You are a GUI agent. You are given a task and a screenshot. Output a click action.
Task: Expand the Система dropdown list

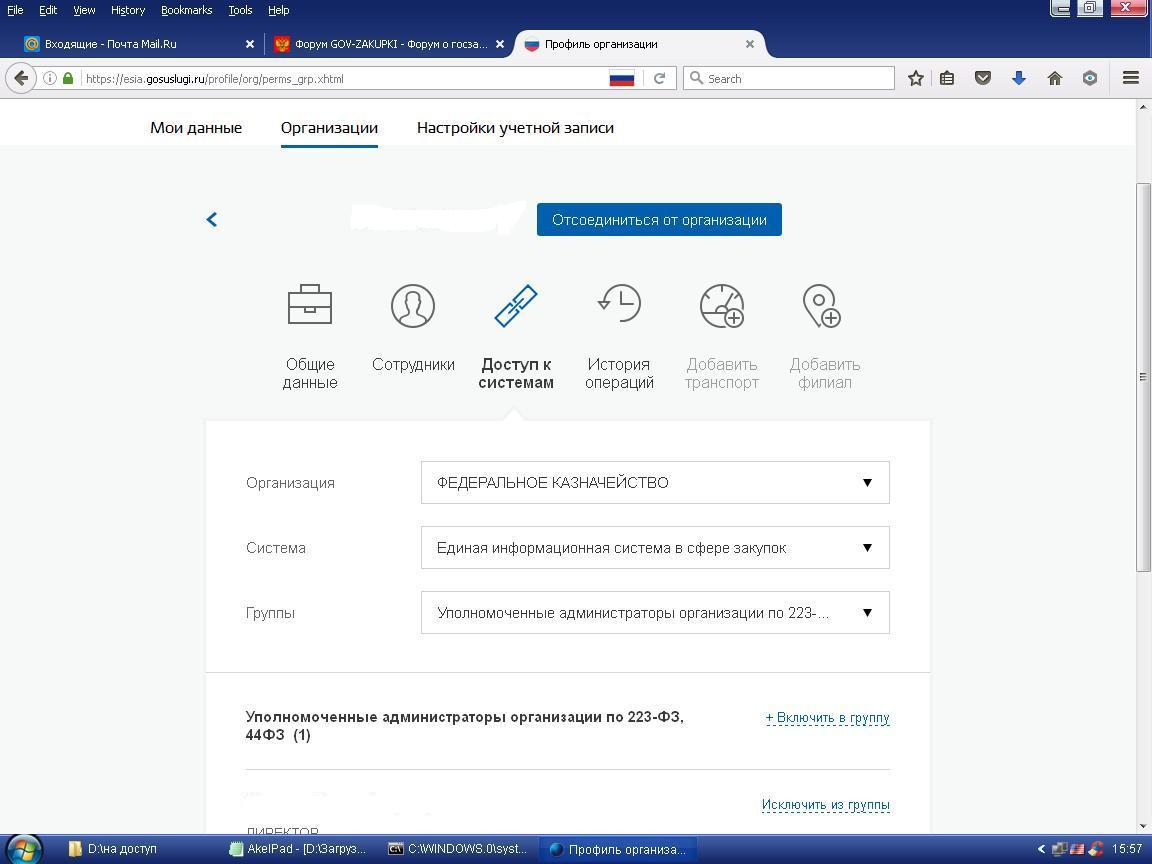[x=655, y=548]
